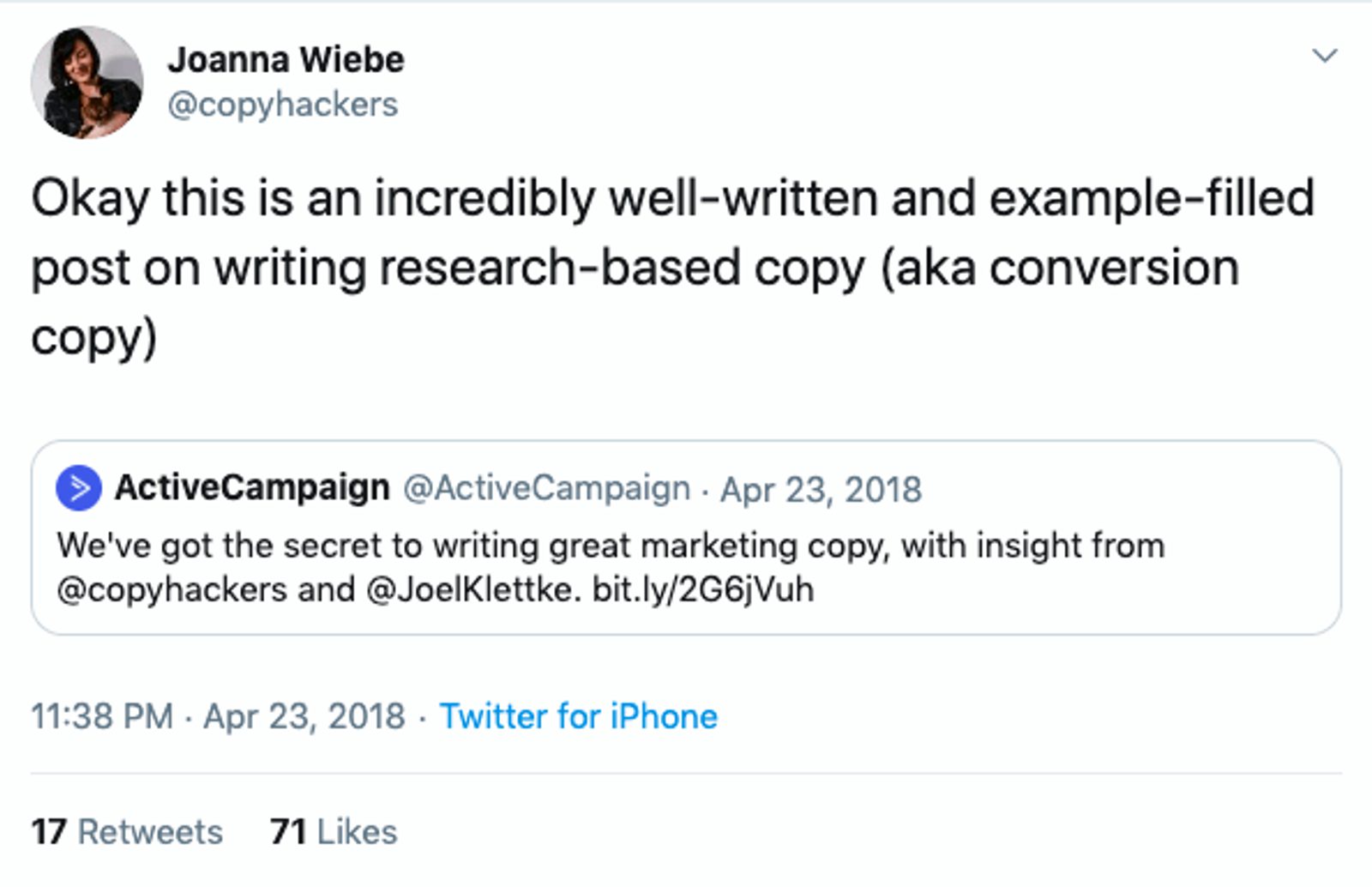Click the Likes label
This screenshot has width=1372, height=887.
[x=357, y=830]
